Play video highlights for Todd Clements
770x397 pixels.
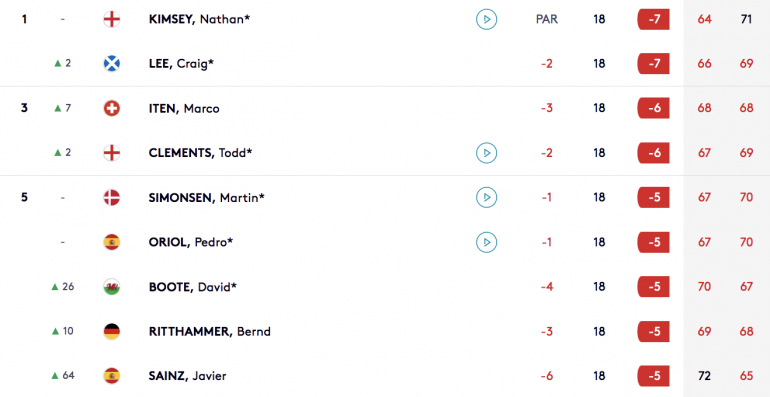(x=486, y=153)
